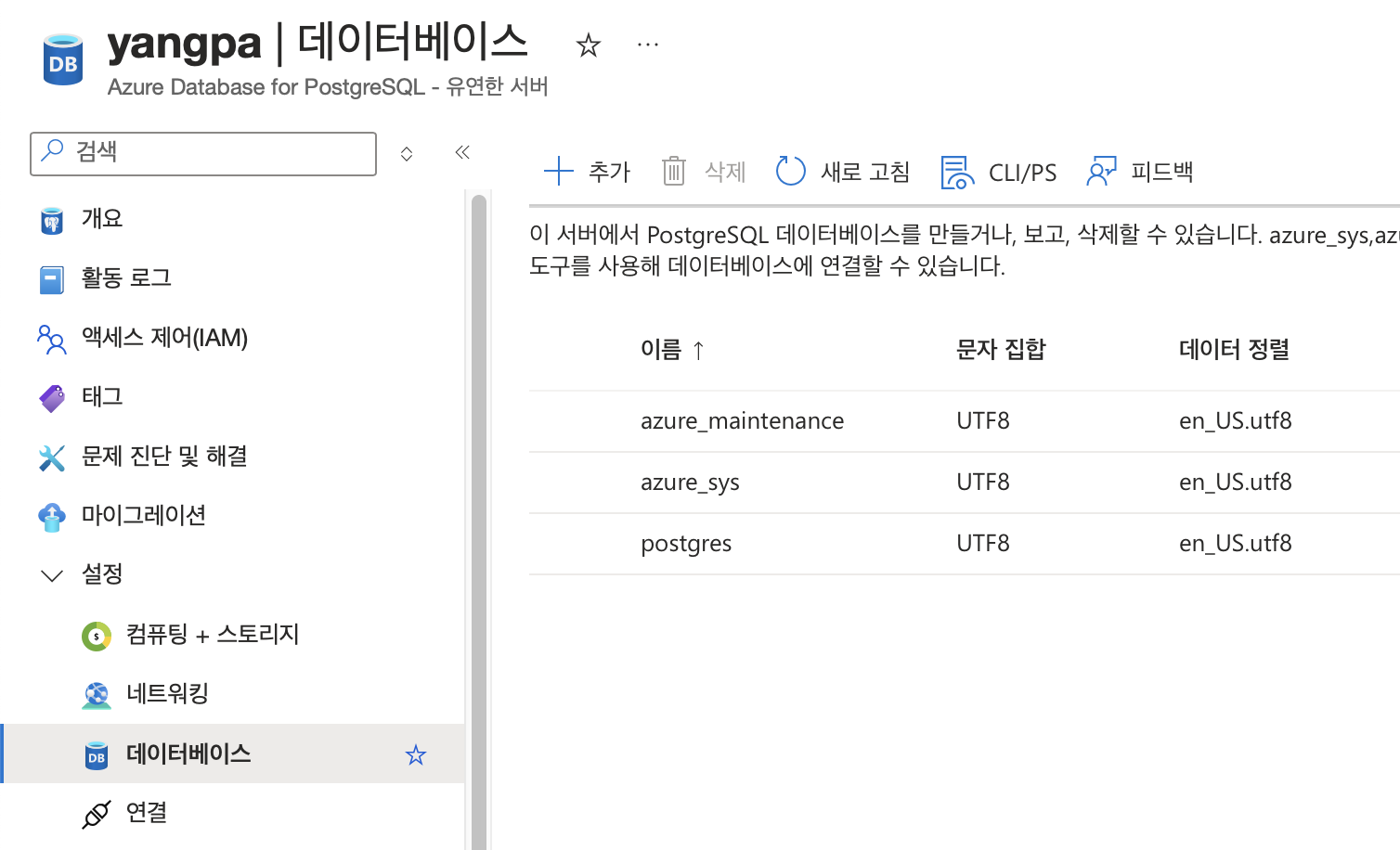Focus the 검색 sidebar search field
The height and width of the screenshot is (850, 1400).
[203, 153]
